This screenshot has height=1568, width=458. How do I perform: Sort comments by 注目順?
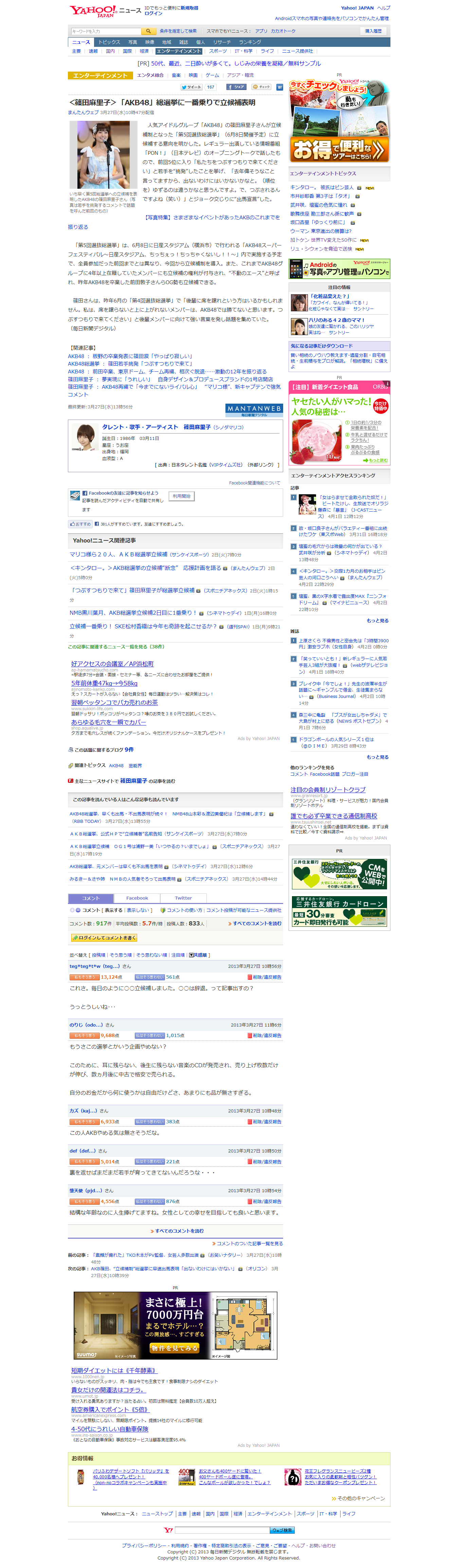coord(178,955)
